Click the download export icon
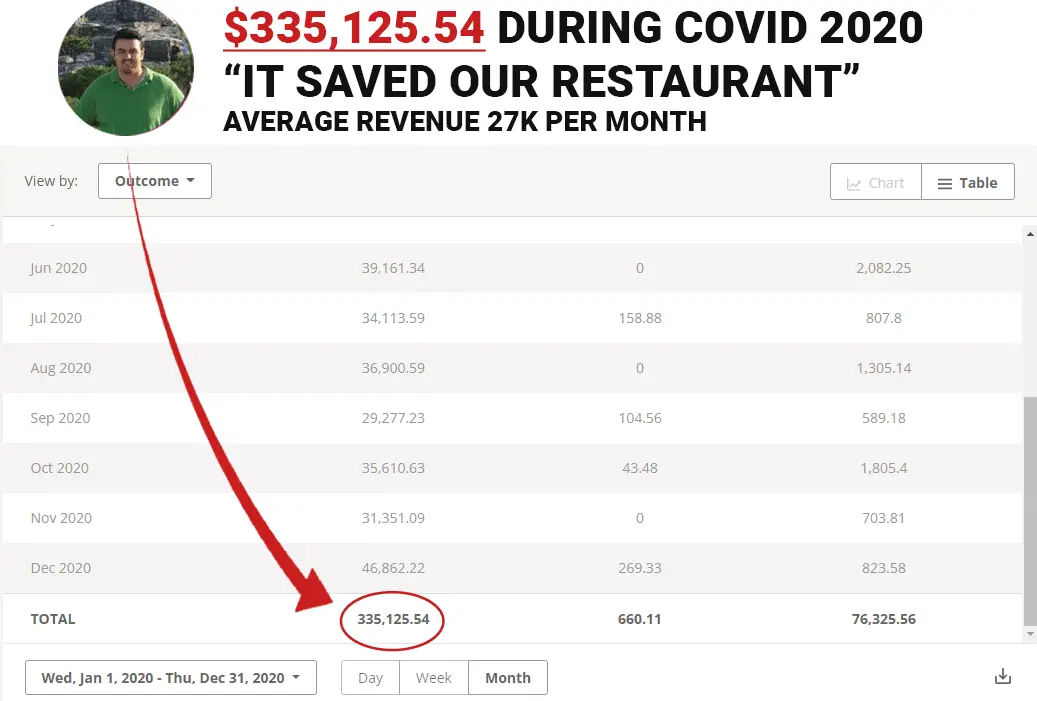 (1003, 677)
